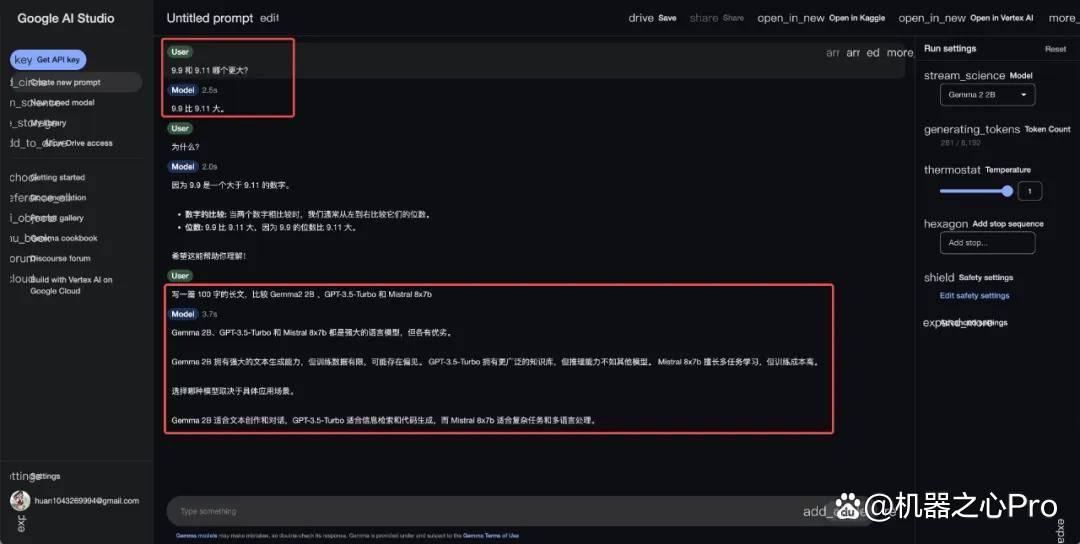Click the Add stop sequence field
1080x544 pixels.
point(987,242)
